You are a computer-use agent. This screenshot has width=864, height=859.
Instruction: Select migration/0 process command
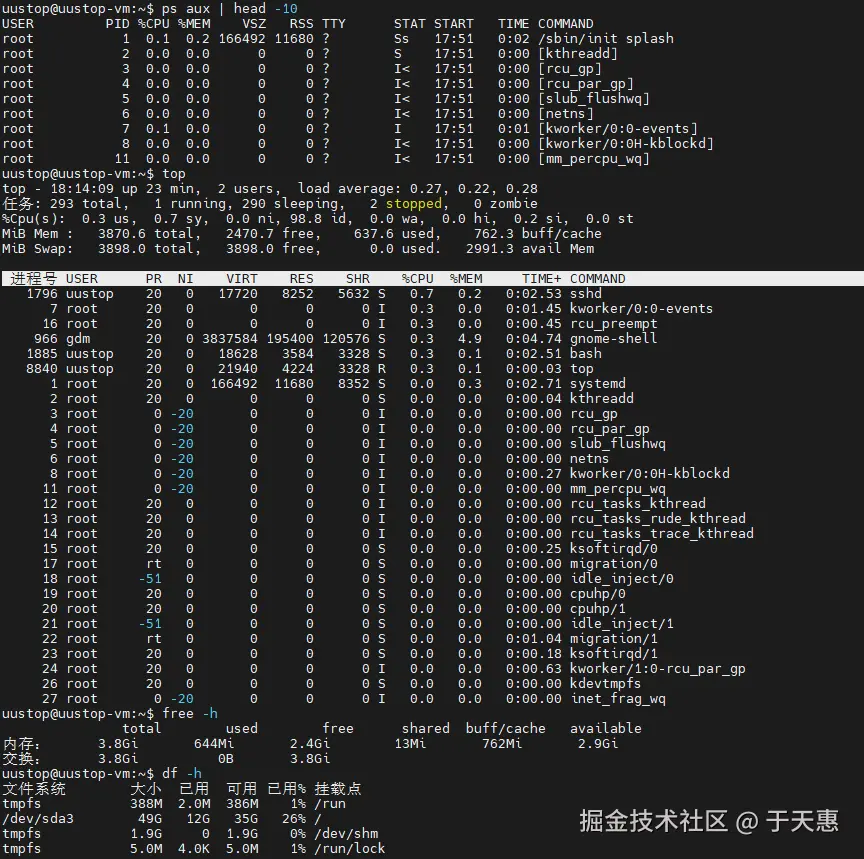pyautogui.click(x=613, y=564)
